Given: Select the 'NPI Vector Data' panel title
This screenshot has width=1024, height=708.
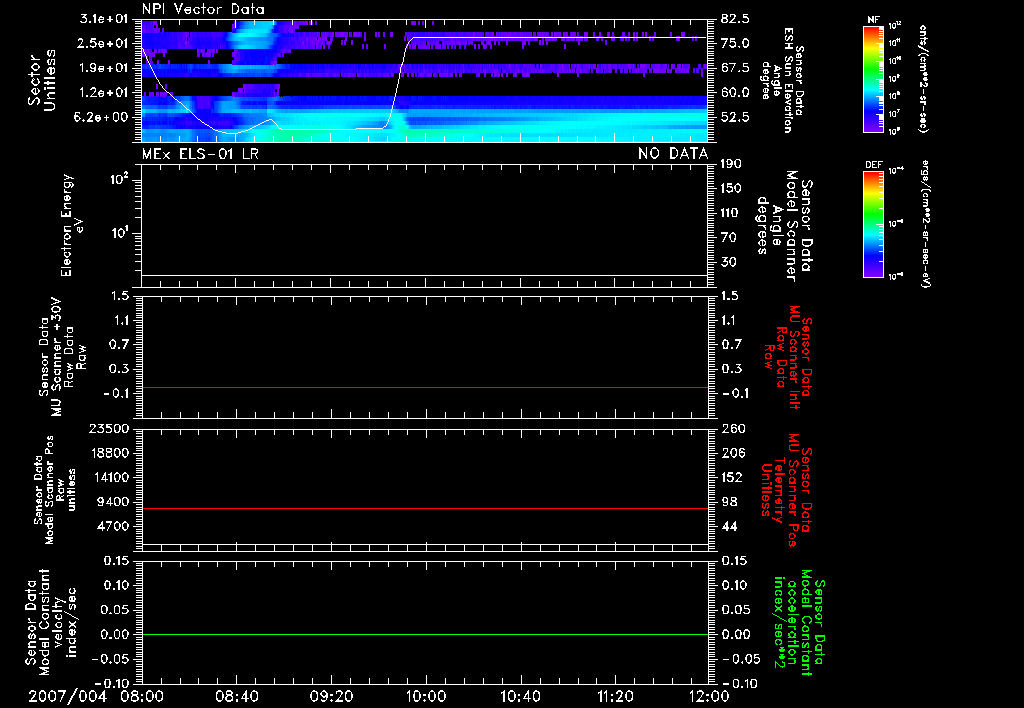Looking at the screenshot, I should [x=203, y=9].
